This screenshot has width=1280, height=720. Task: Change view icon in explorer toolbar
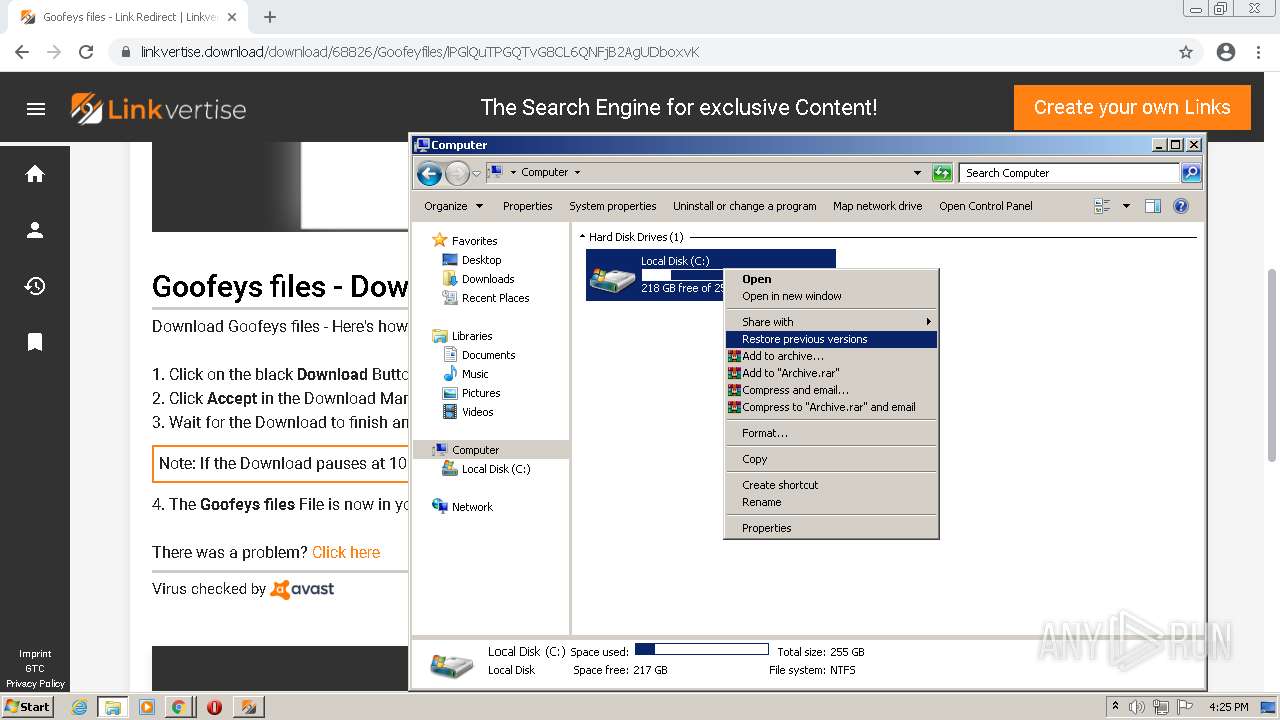click(1103, 206)
